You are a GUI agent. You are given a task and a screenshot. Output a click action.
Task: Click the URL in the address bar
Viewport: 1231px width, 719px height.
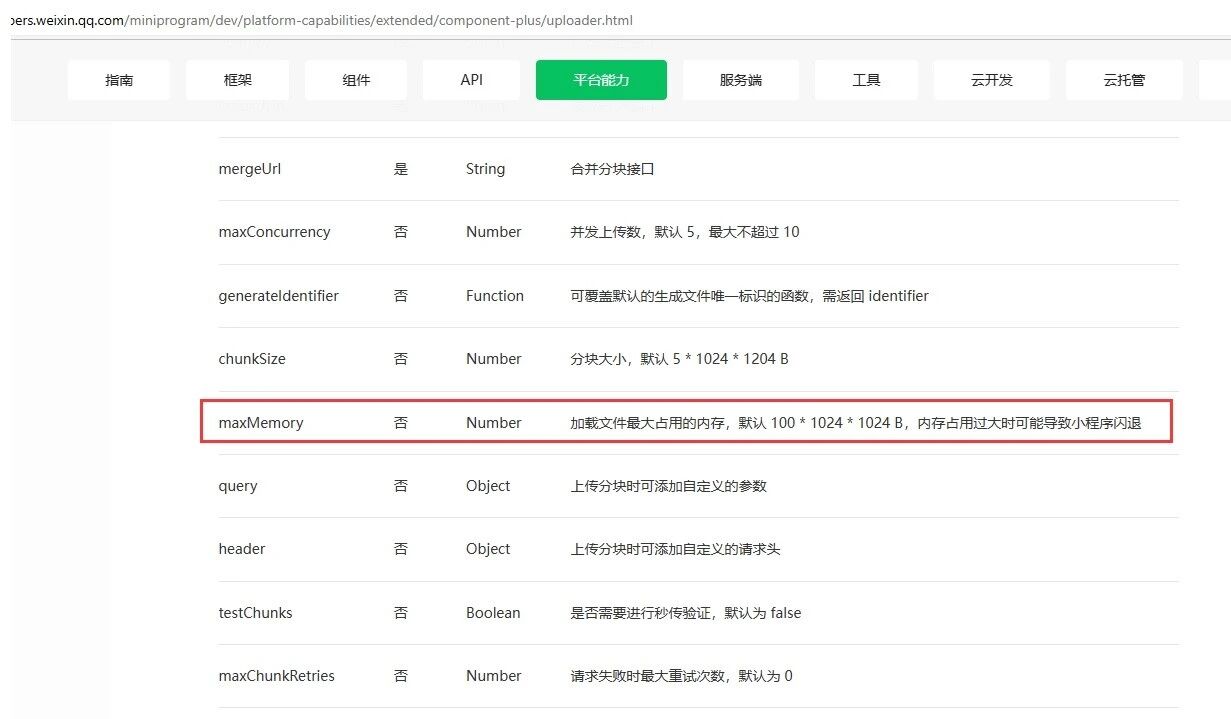(x=320, y=20)
